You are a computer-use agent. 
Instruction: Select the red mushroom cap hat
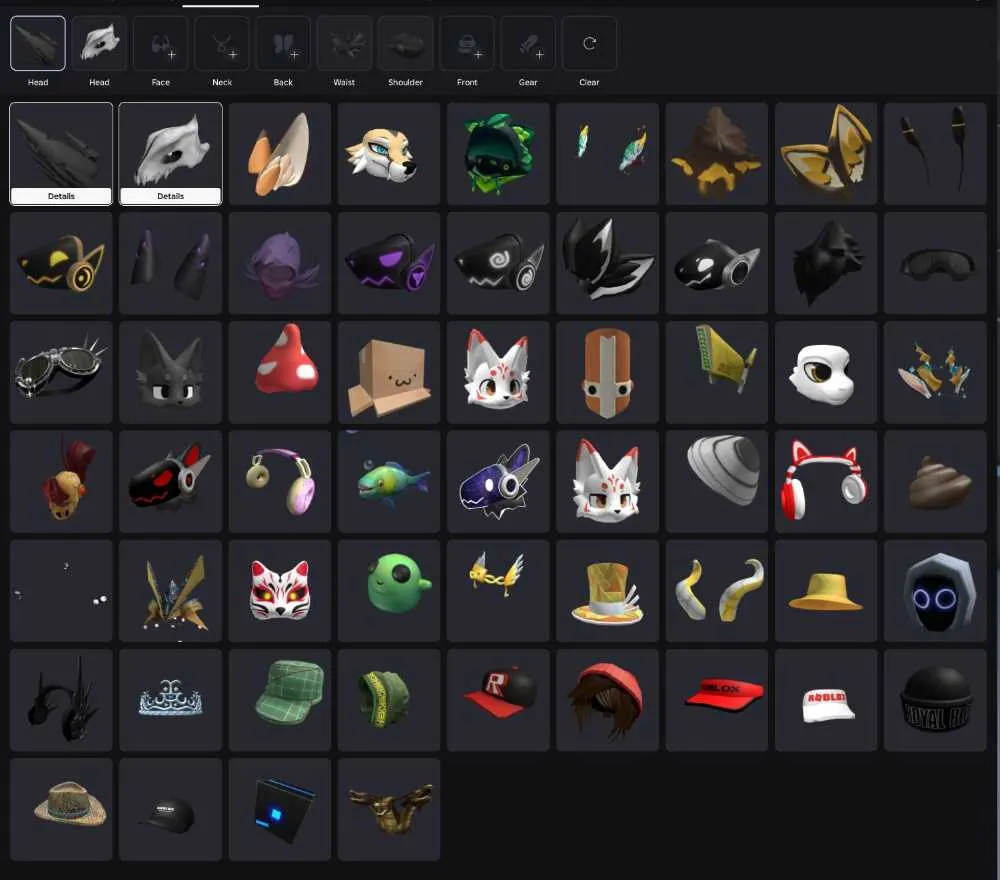point(280,372)
